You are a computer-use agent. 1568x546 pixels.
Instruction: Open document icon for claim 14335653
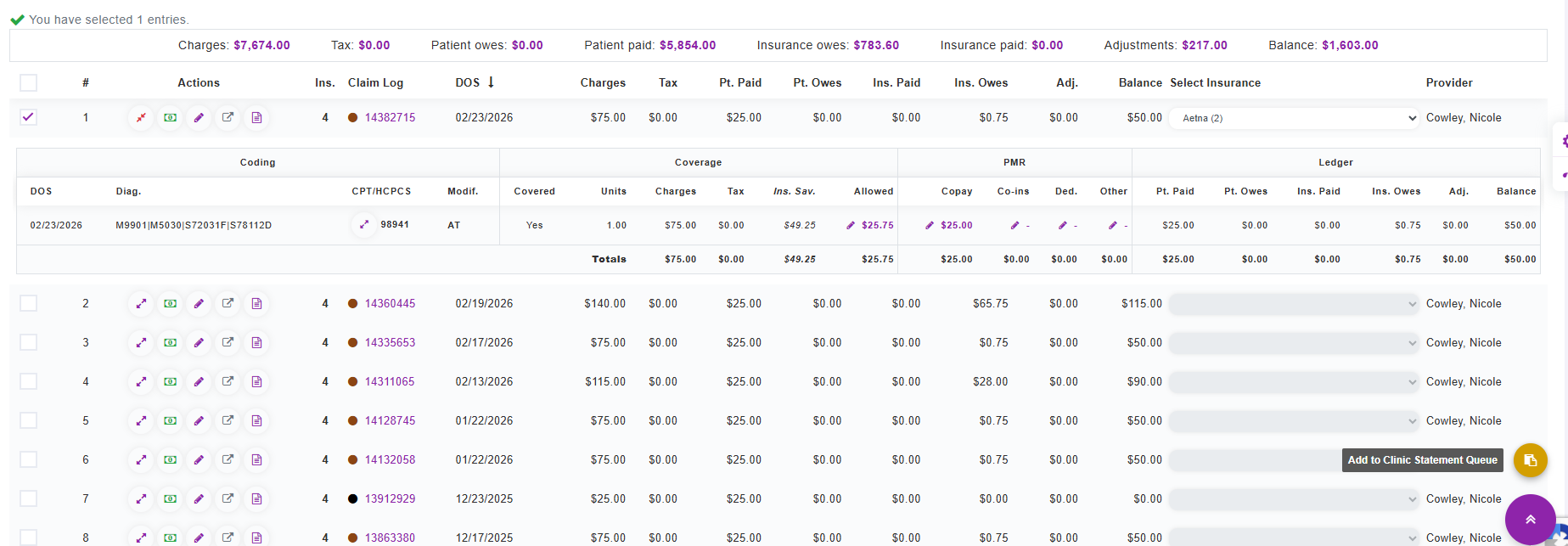pyautogui.click(x=256, y=342)
